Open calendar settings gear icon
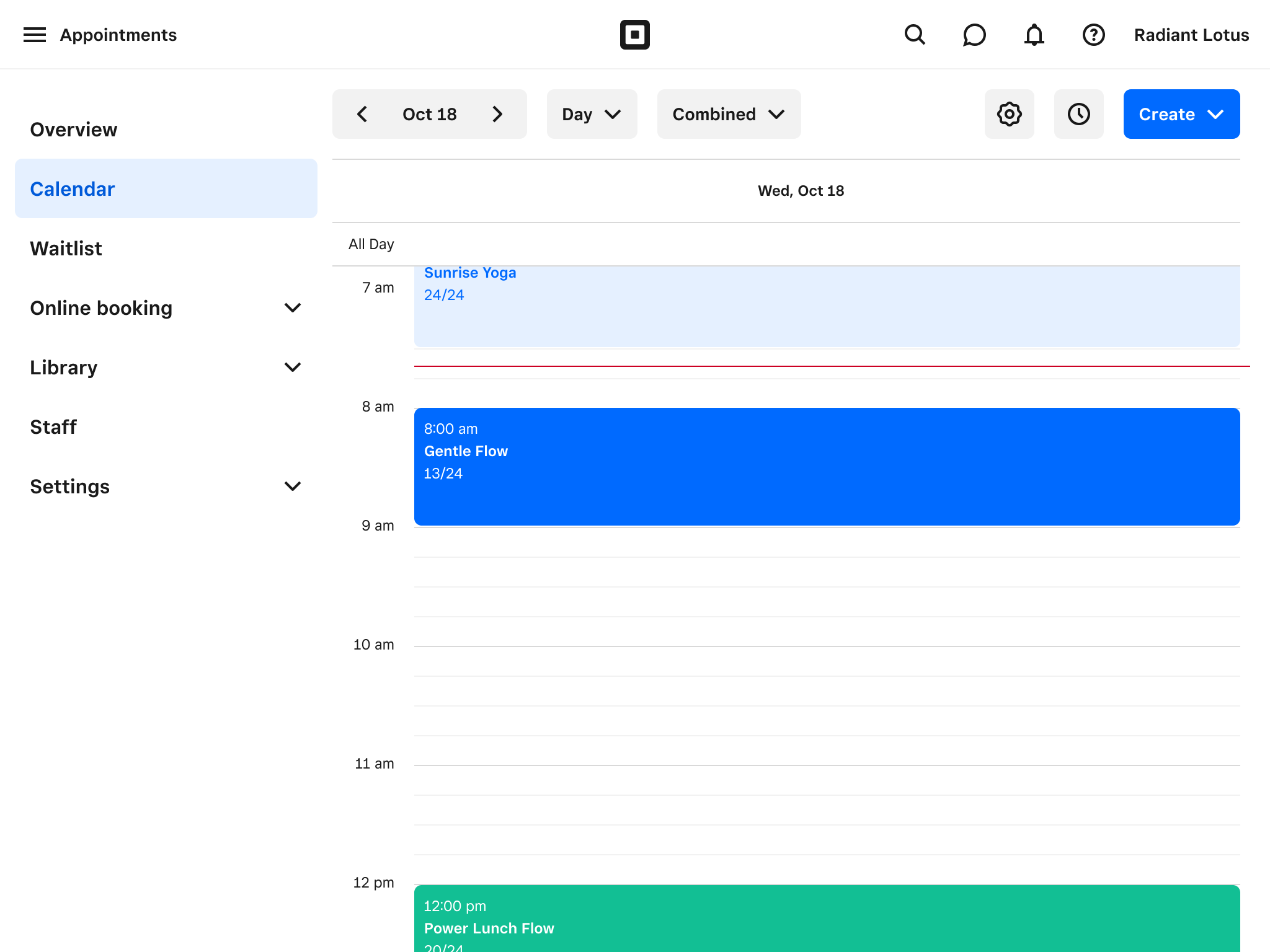The width and height of the screenshot is (1270, 952). [x=1009, y=114]
